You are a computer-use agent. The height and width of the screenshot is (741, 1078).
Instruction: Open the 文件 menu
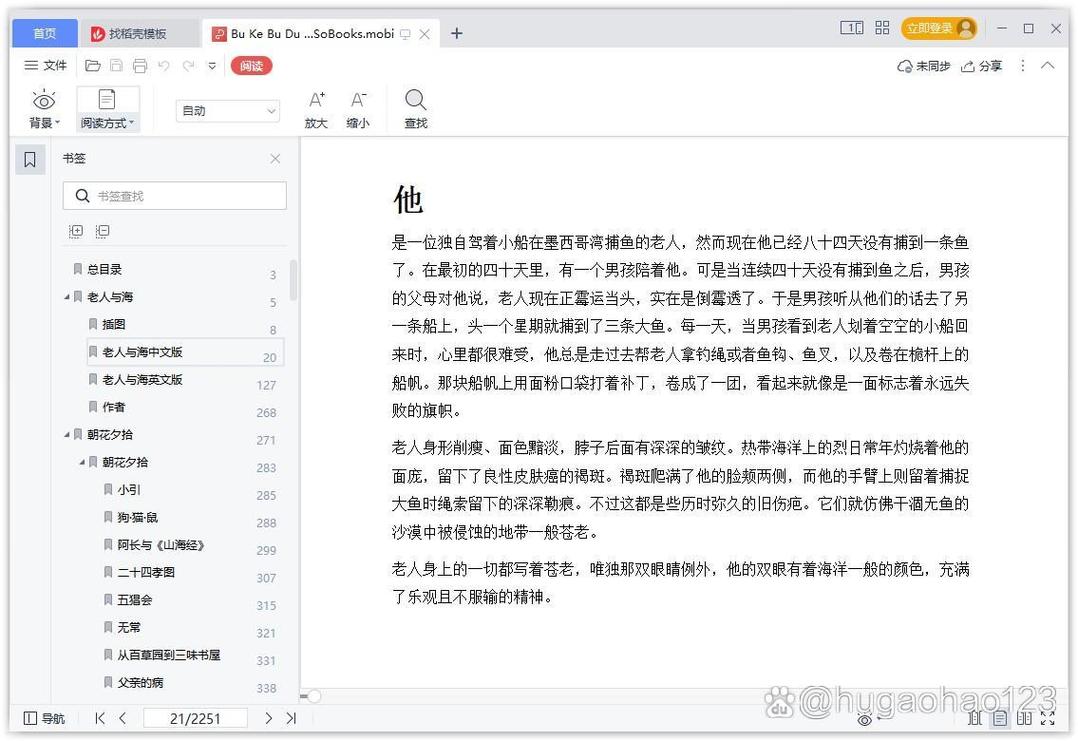[x=45, y=65]
